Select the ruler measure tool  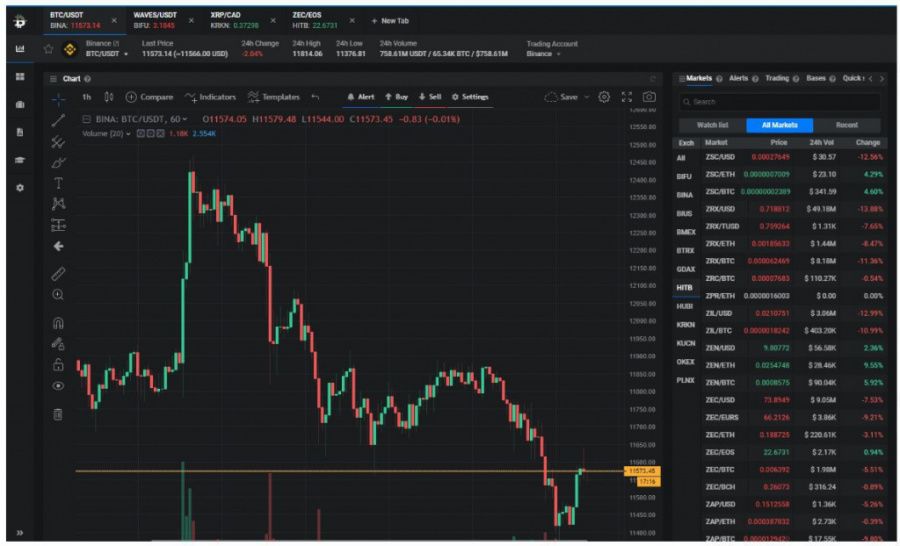pos(59,274)
